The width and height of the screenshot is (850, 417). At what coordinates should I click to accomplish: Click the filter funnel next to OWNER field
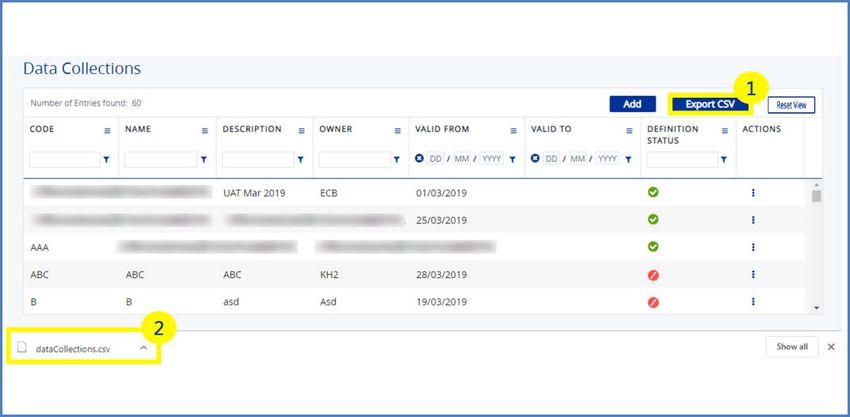click(x=396, y=159)
